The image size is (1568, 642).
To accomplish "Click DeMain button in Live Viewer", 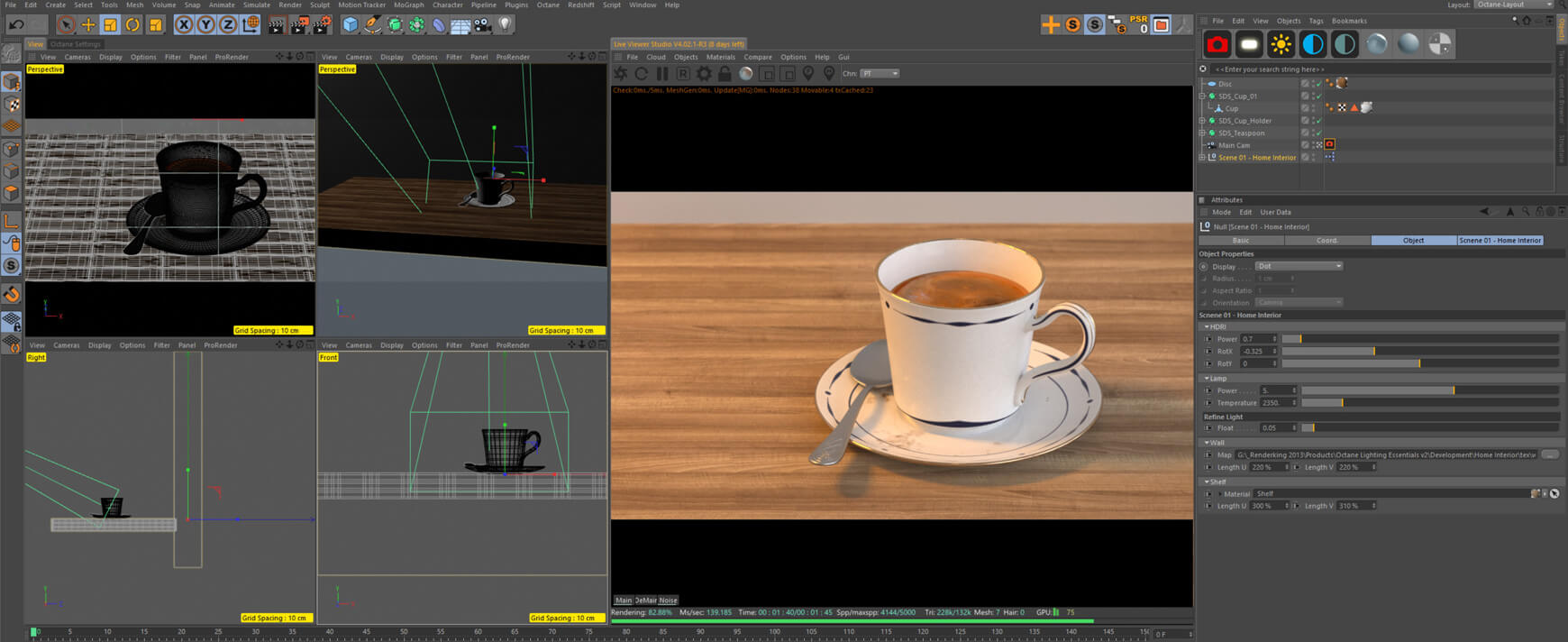I will click(x=645, y=600).
